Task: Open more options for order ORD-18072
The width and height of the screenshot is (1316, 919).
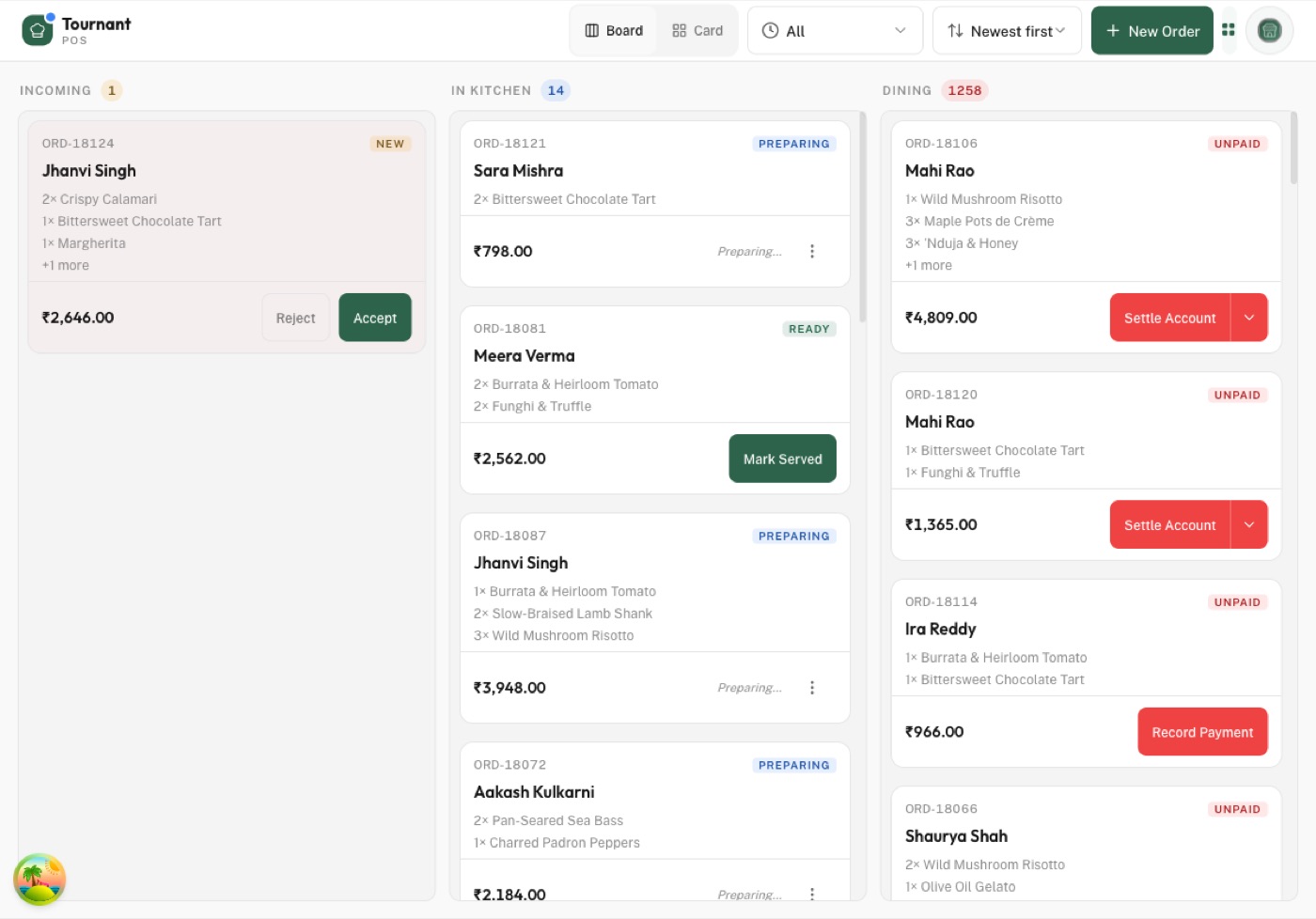Action: tap(812, 894)
